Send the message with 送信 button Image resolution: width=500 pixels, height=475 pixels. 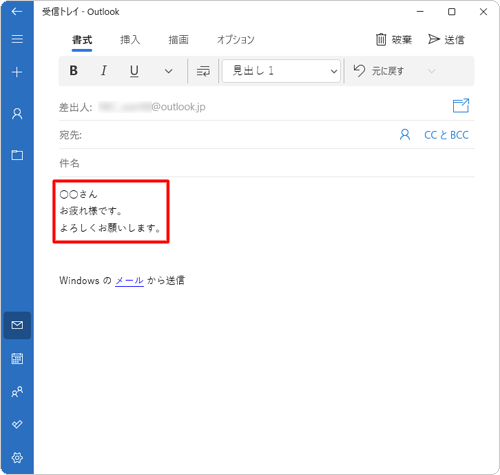[446, 40]
